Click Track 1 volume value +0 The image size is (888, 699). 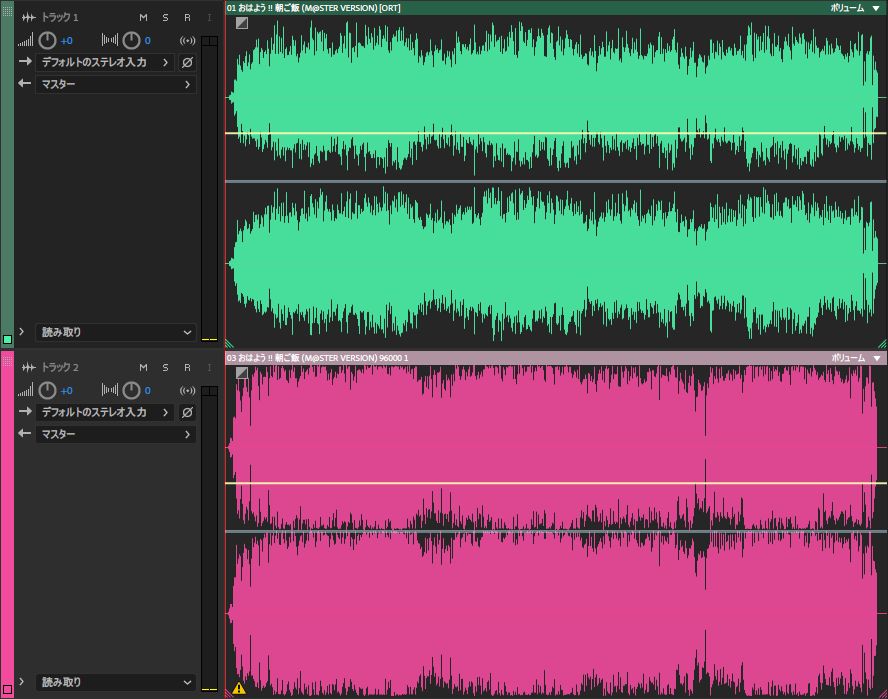click(x=66, y=41)
